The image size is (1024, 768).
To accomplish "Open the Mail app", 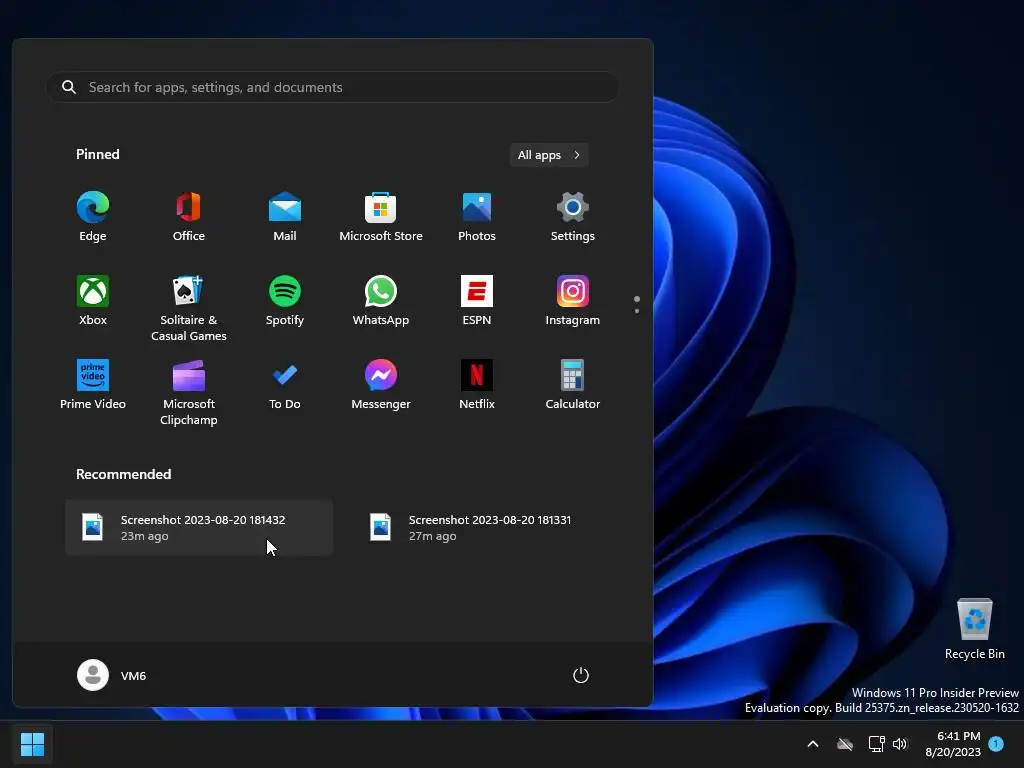I will coord(285,217).
